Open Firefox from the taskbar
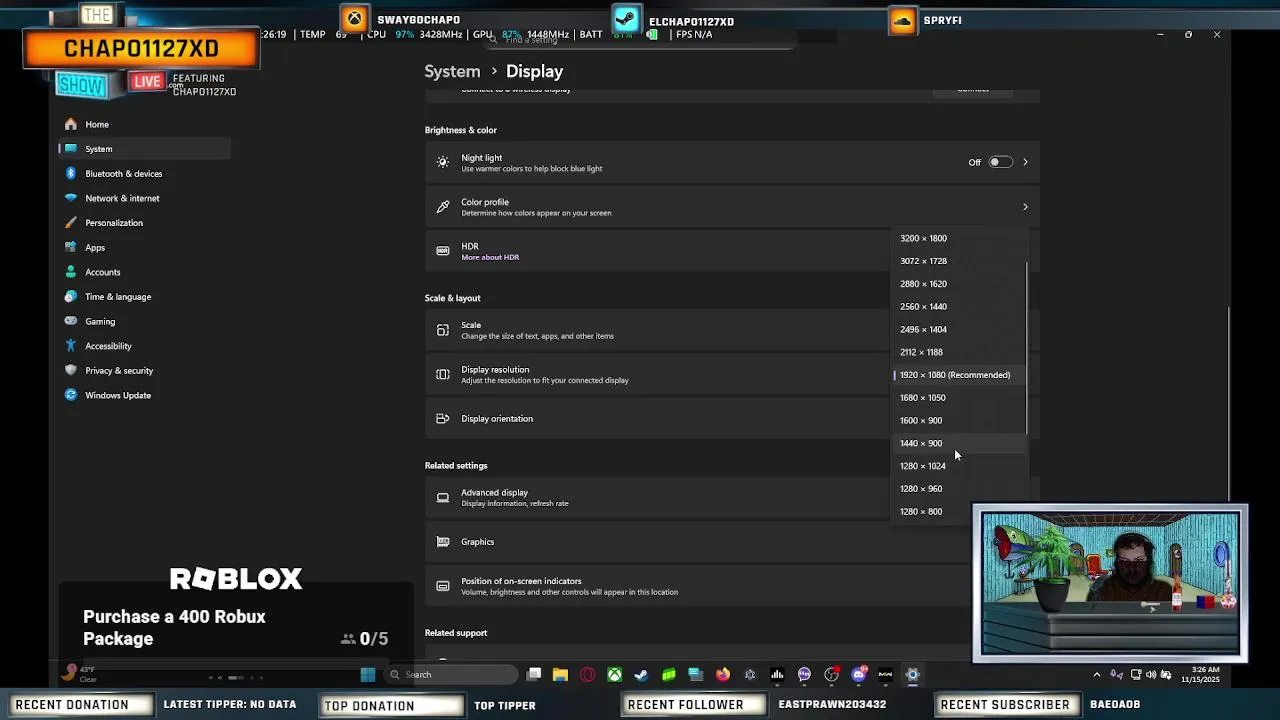1280x720 pixels. pos(723,674)
